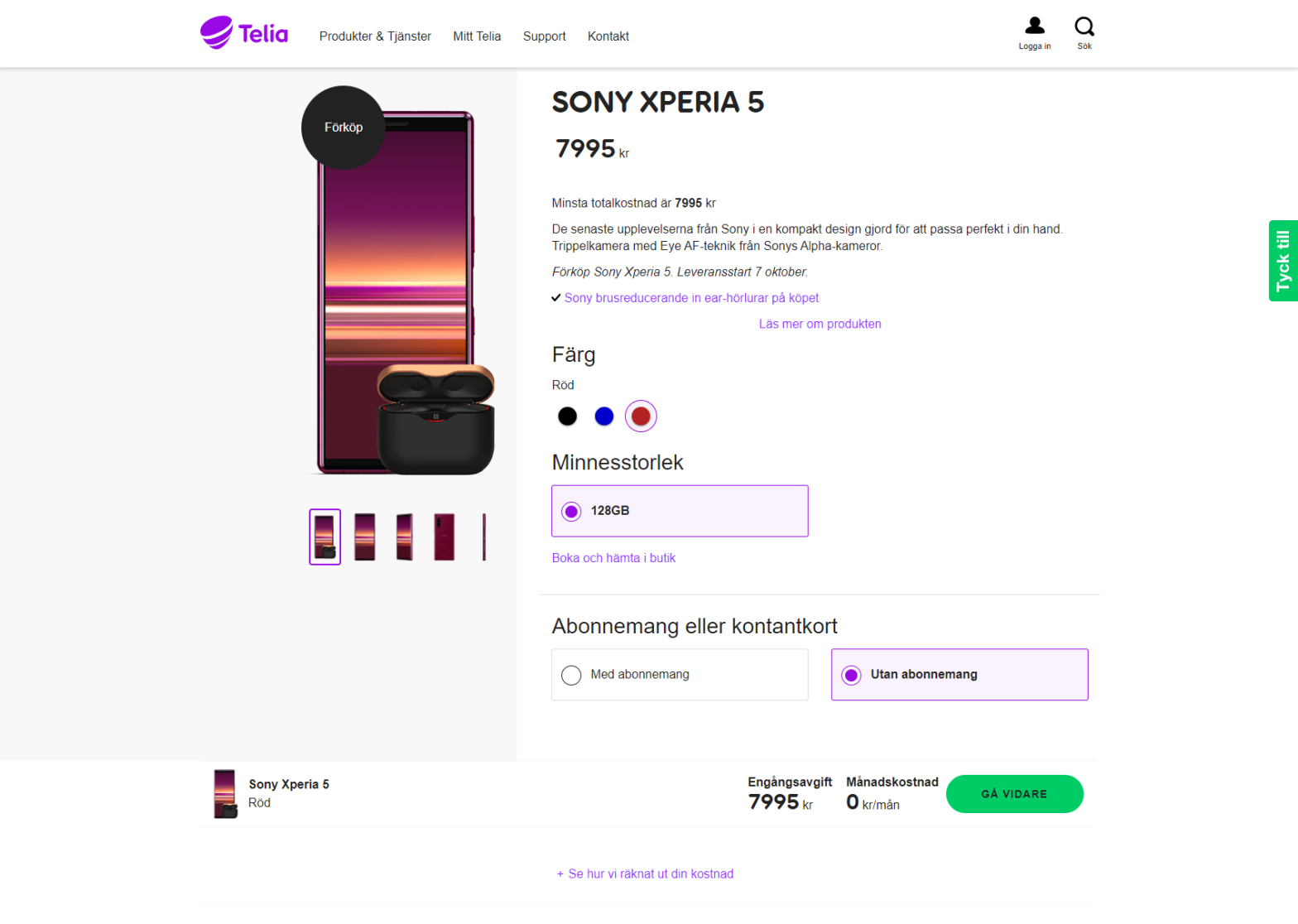This screenshot has height=924, width=1298.
Task: Click the Sök magnifier icon
Action: [1084, 27]
